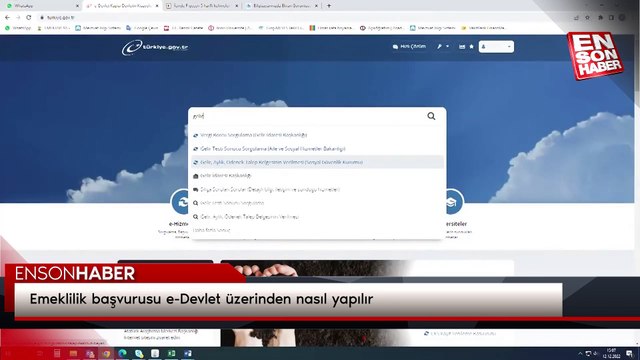Open the WhatsApp bookmark in bookmarks bar
This screenshot has width=640, height=360.
click(18, 28)
